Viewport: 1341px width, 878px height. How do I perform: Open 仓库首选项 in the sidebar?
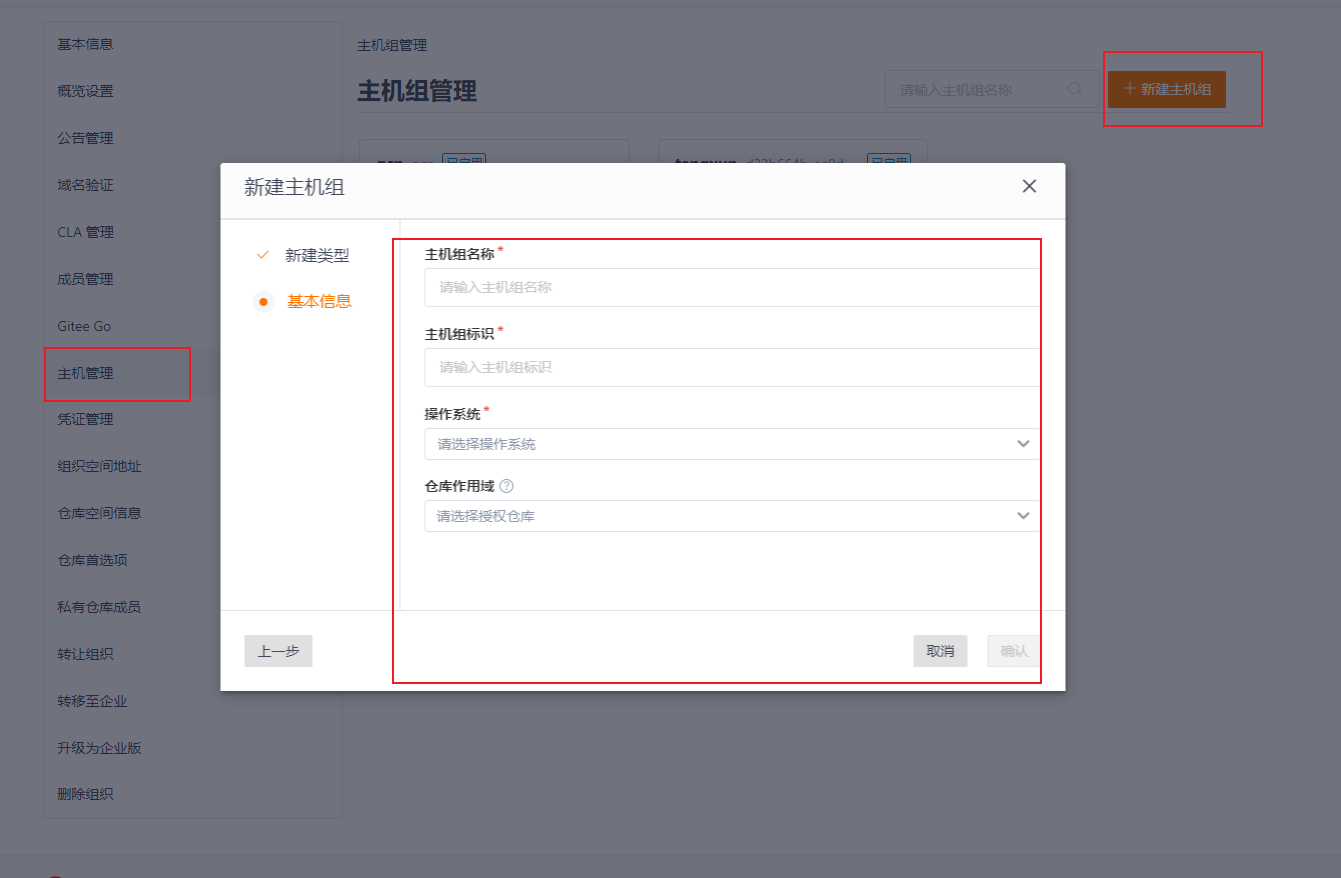92,560
